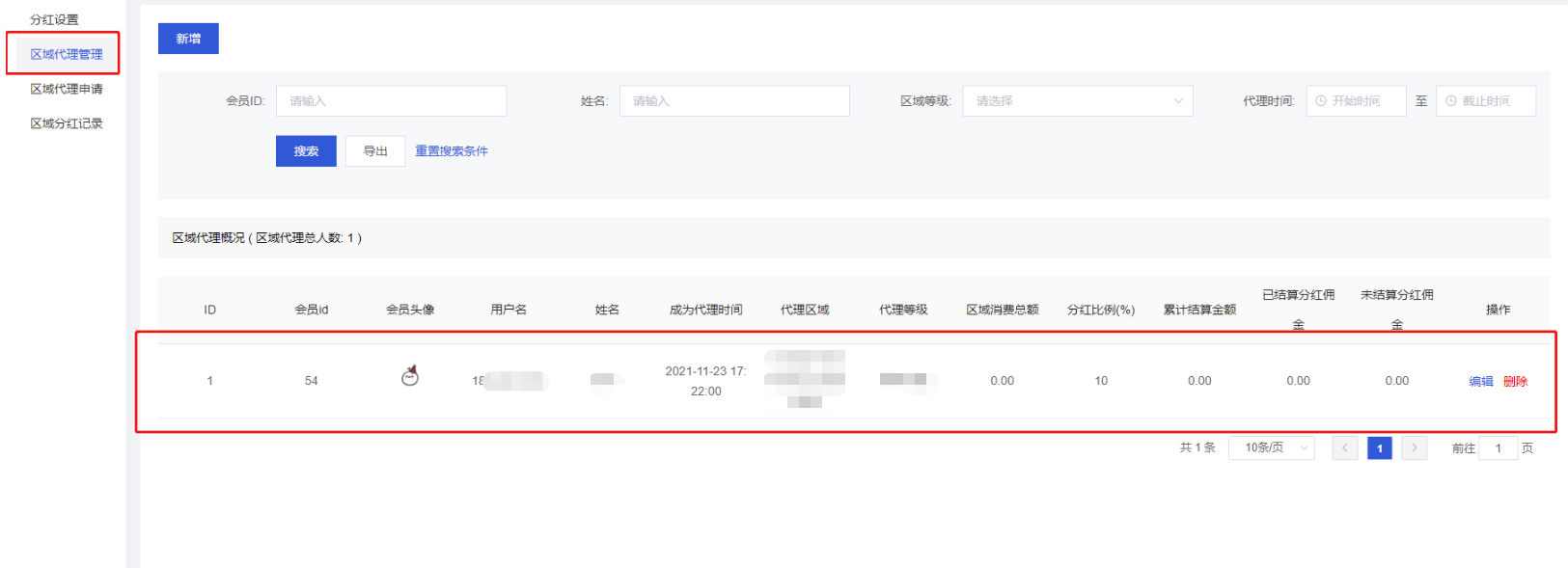Click the 前往 page number input box
Image resolution: width=1568 pixels, height=568 pixels.
(x=1498, y=448)
